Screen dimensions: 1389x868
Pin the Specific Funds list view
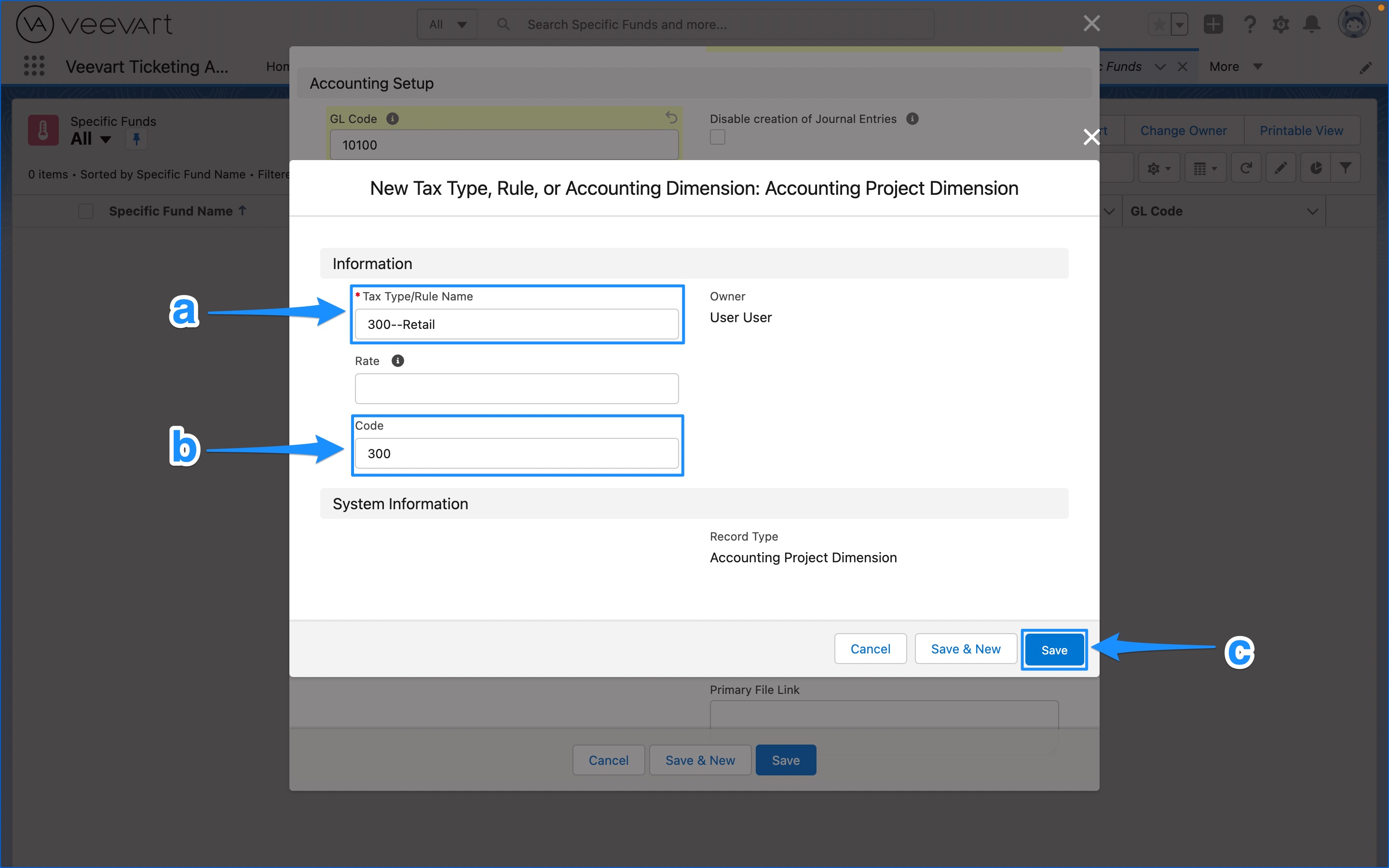(x=136, y=139)
